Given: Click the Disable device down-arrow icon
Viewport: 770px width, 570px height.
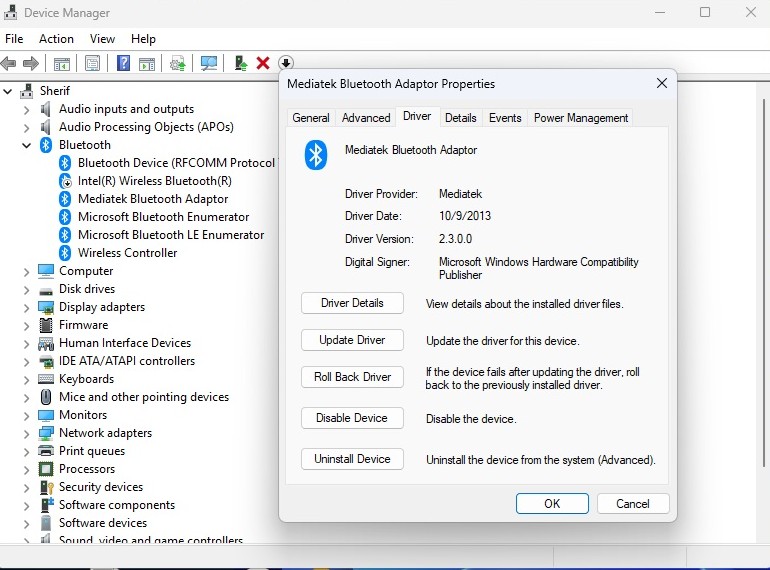Looking at the screenshot, I should 285,63.
